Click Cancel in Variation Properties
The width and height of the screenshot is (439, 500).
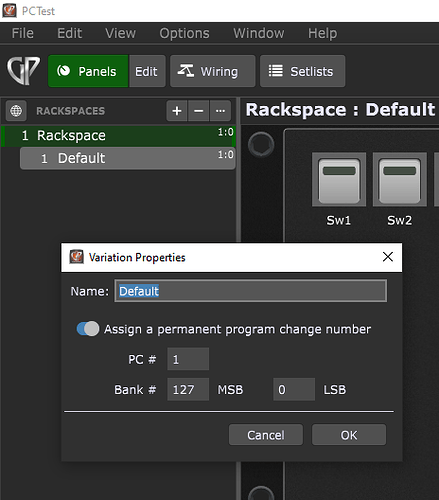(x=266, y=435)
